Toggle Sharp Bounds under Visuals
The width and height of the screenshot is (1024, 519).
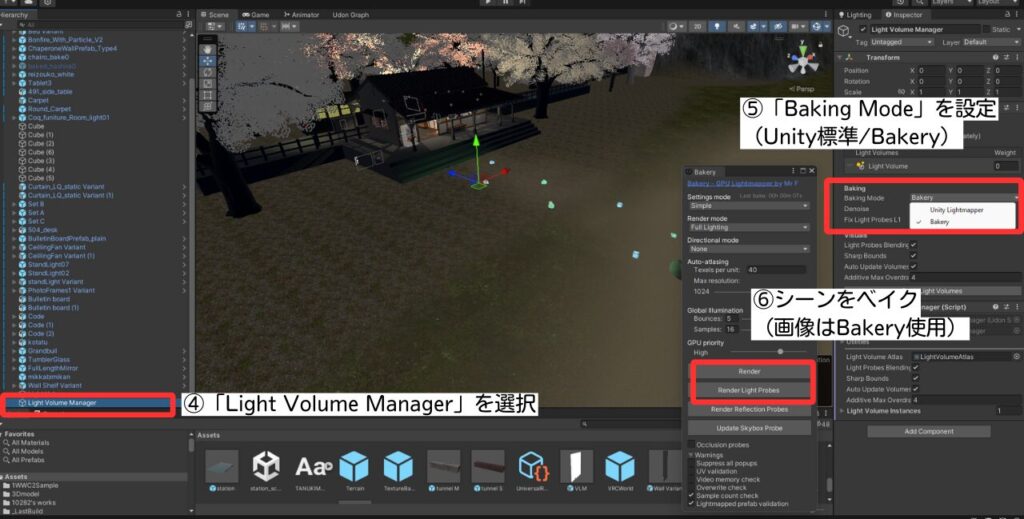[914, 256]
